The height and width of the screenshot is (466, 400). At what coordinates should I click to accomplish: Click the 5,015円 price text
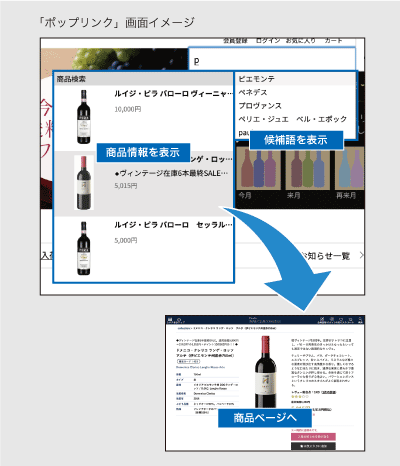[x=126, y=186]
